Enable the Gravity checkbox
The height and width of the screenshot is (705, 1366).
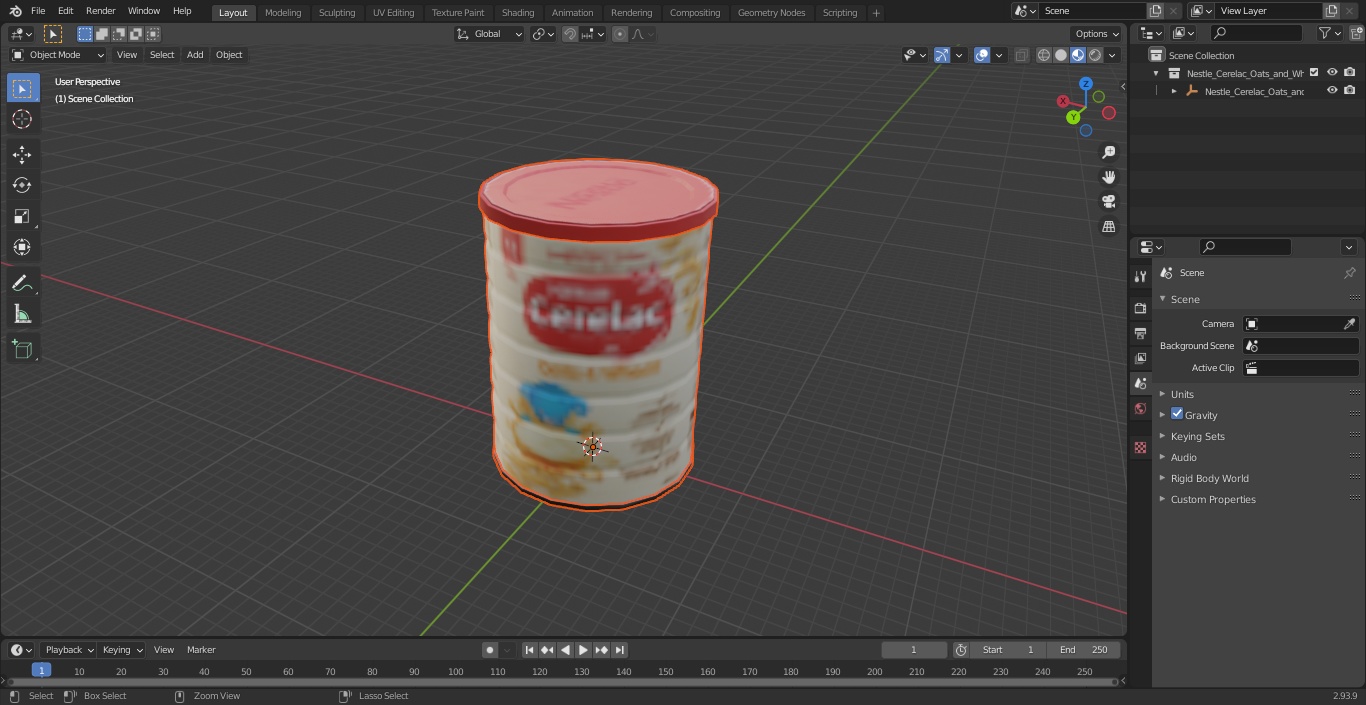1177,414
